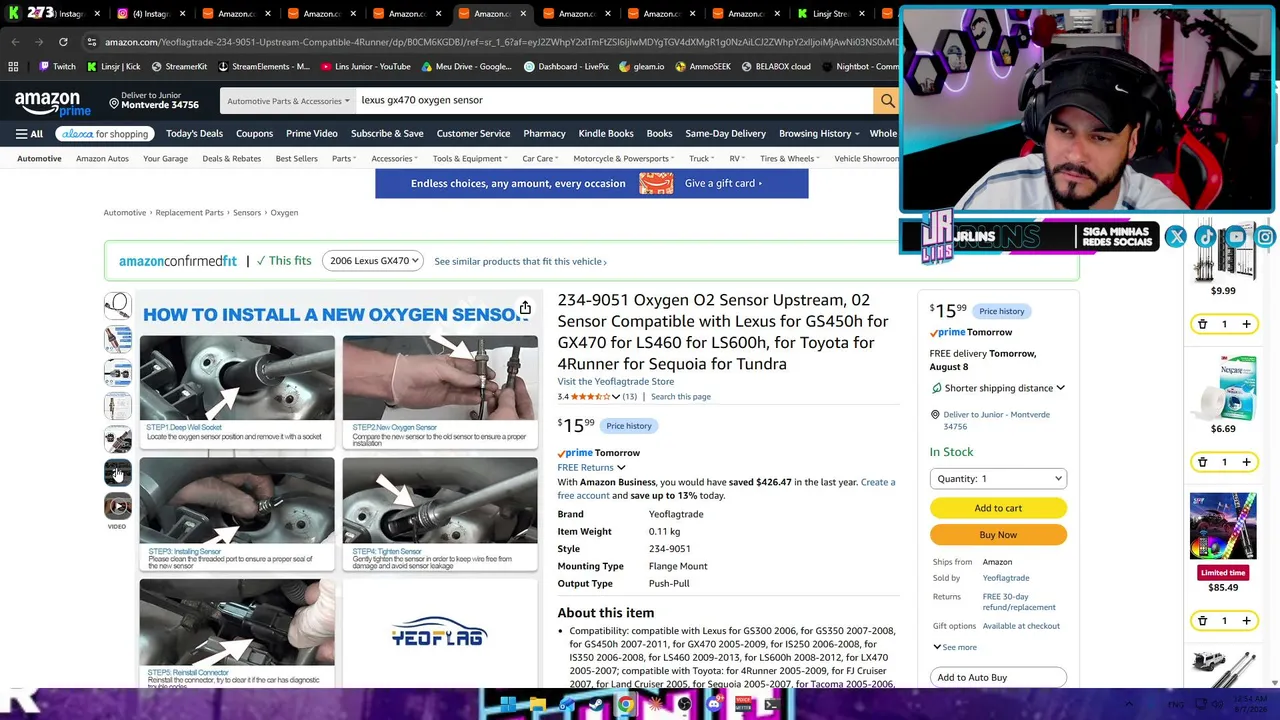The height and width of the screenshot is (720, 1280).
Task: Open the BELABOX cloud bookmark
Action: click(776, 67)
